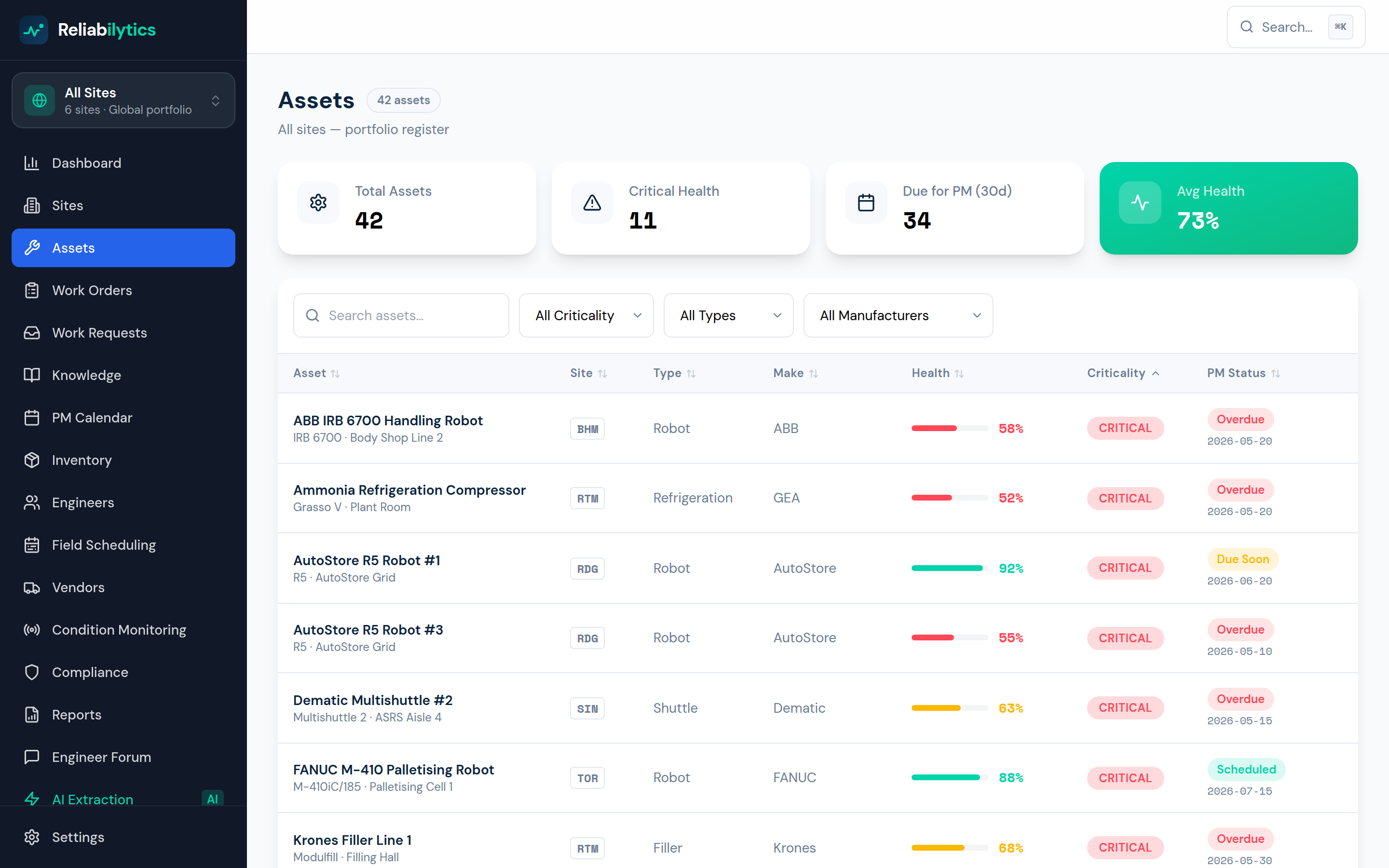Click the PM Calendar icon
The height and width of the screenshot is (868, 1389).
point(31,418)
